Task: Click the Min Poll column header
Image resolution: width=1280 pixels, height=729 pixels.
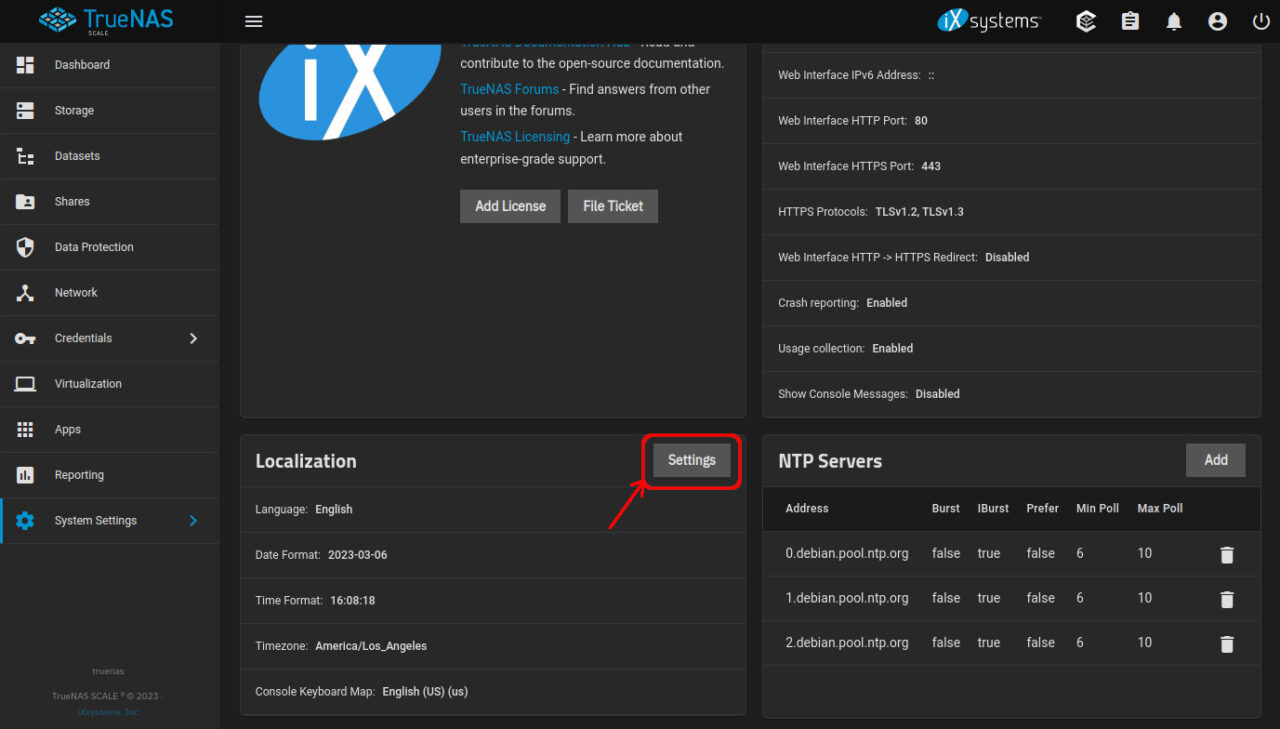Action: (x=1097, y=508)
